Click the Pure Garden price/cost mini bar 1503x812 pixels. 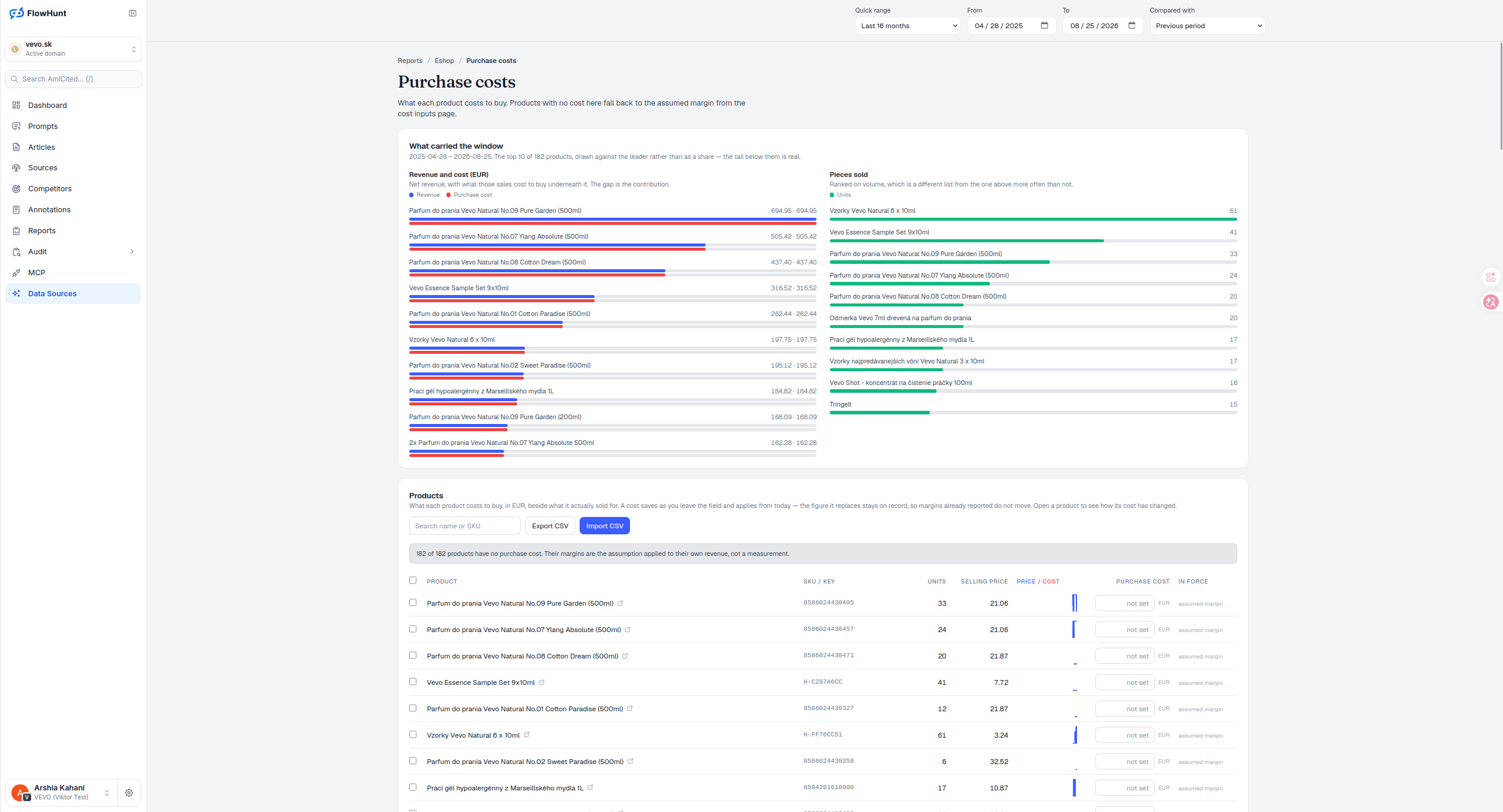pyautogui.click(x=1075, y=603)
